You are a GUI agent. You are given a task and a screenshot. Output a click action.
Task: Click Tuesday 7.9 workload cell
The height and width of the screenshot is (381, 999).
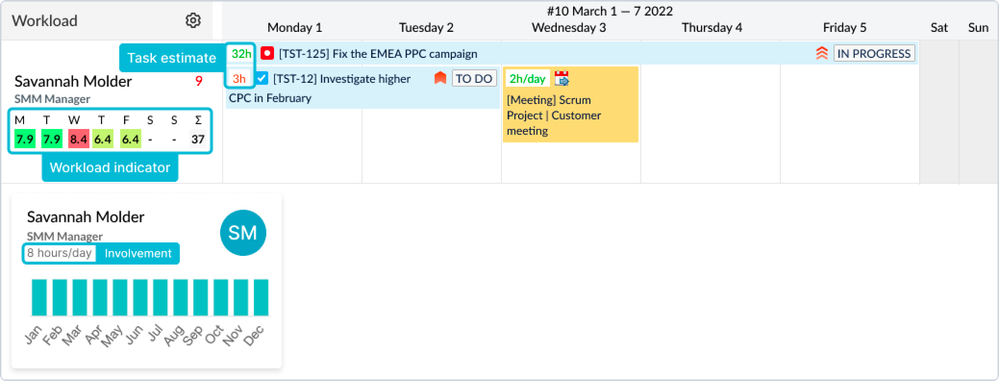tap(52, 139)
